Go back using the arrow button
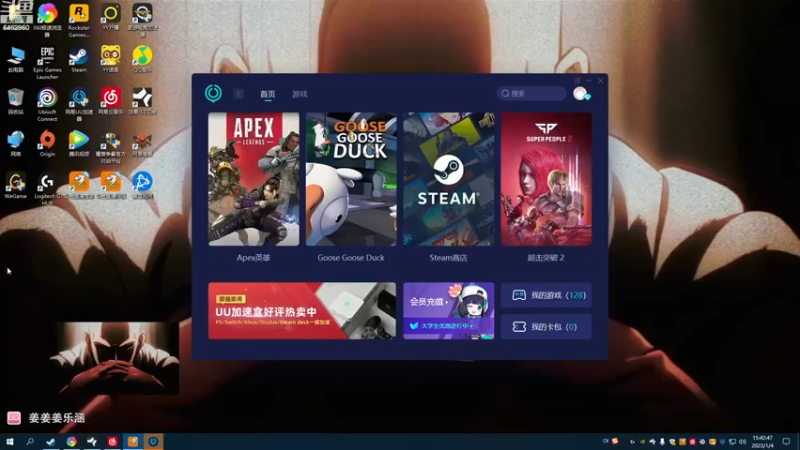Viewport: 800px width, 450px height. click(x=239, y=94)
